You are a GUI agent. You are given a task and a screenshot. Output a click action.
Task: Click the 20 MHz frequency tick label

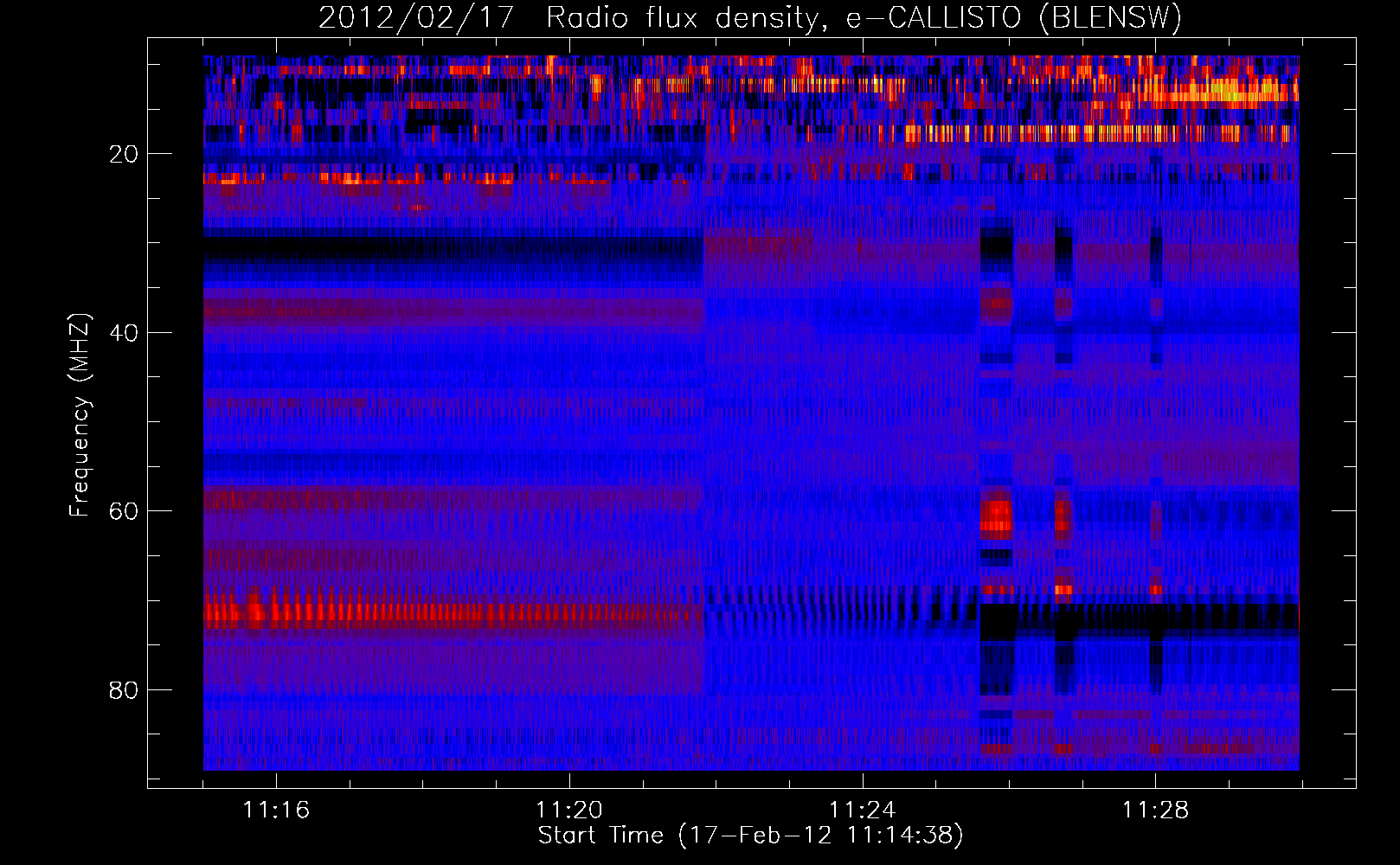tap(124, 154)
